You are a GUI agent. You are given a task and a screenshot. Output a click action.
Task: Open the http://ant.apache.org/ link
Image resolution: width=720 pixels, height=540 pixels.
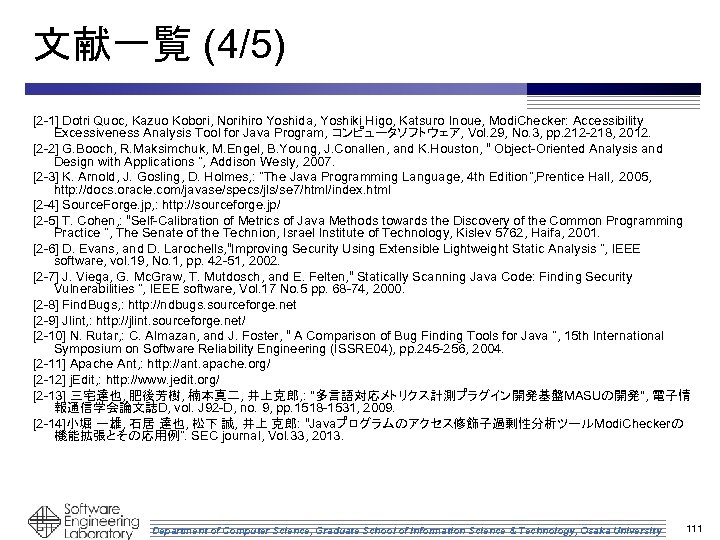point(209,364)
